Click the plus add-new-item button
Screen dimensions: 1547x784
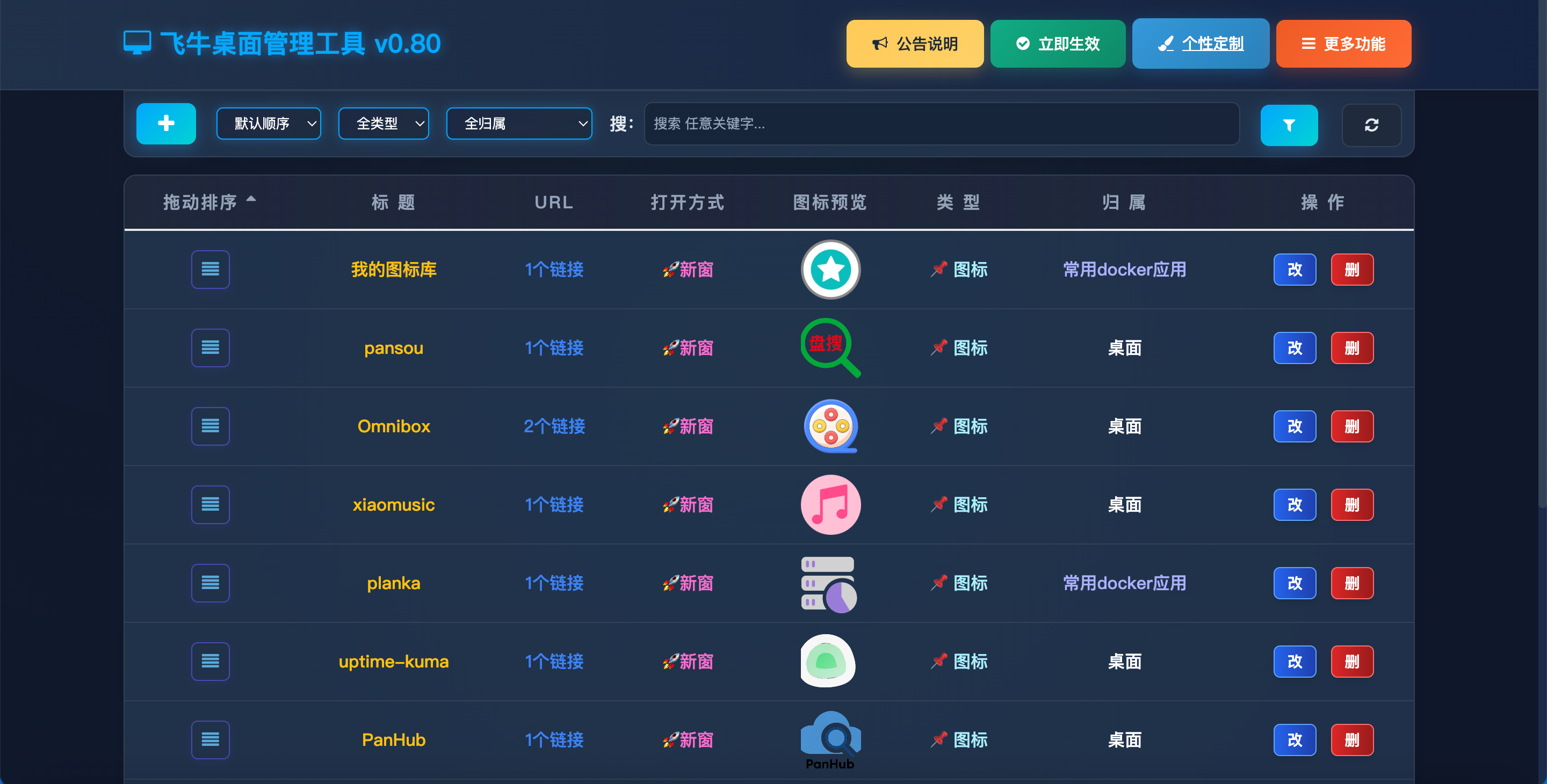pyautogui.click(x=166, y=124)
